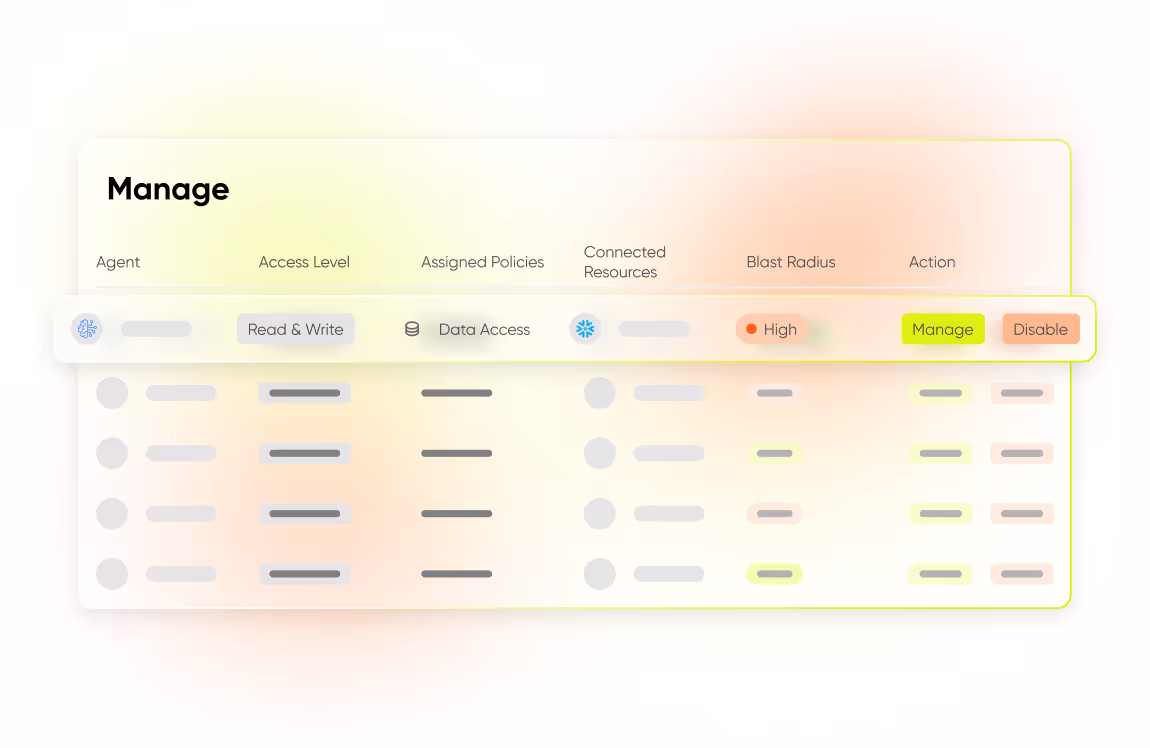This screenshot has height=748, width=1150.
Task: Sort by the Blast Radius column header
Action: pos(790,262)
